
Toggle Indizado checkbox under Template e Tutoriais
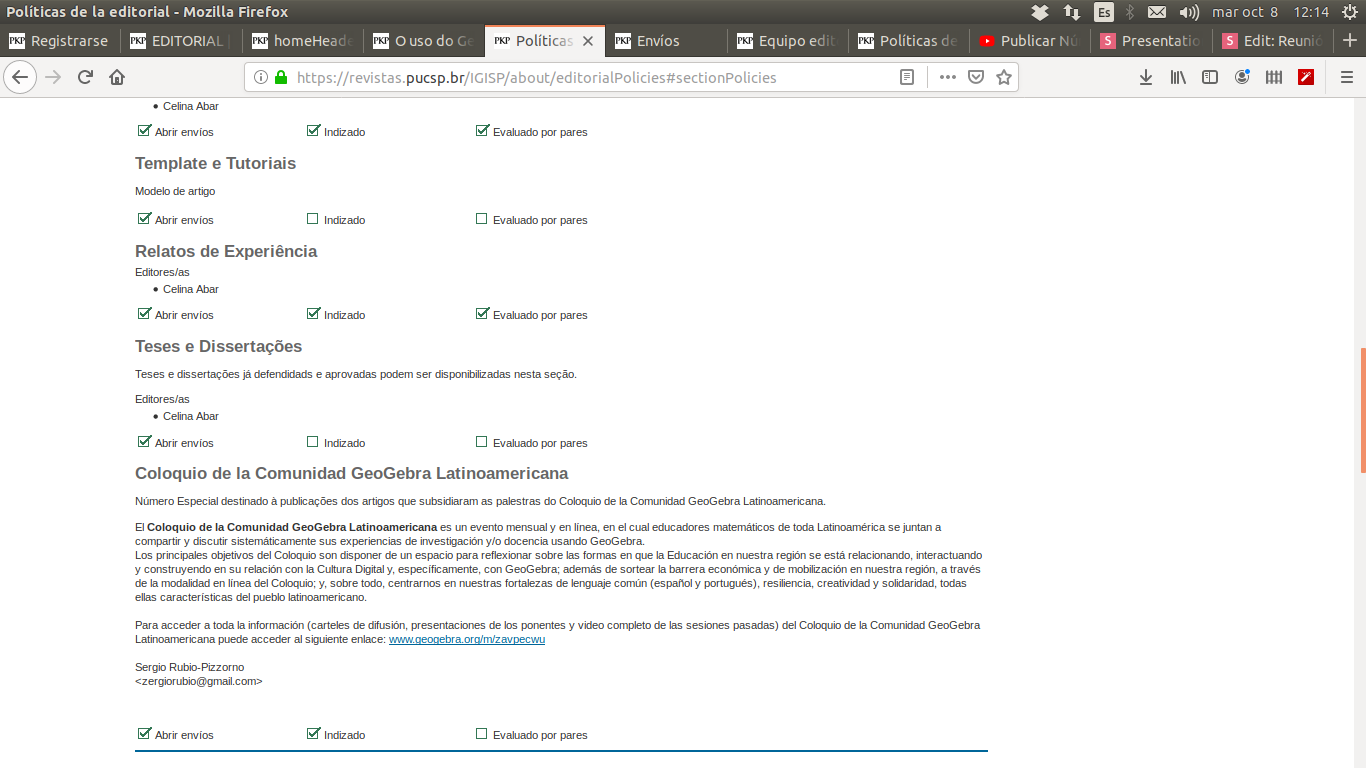click(312, 219)
